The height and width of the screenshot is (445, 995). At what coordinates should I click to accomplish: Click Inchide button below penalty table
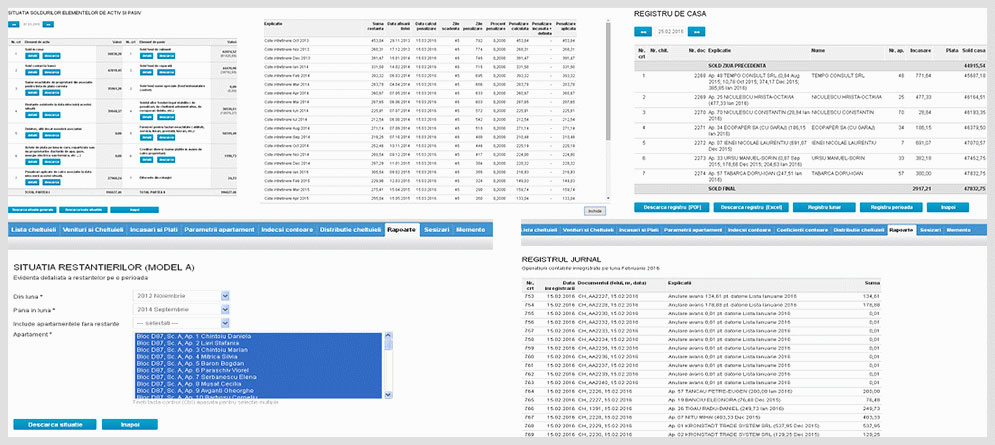tap(596, 212)
